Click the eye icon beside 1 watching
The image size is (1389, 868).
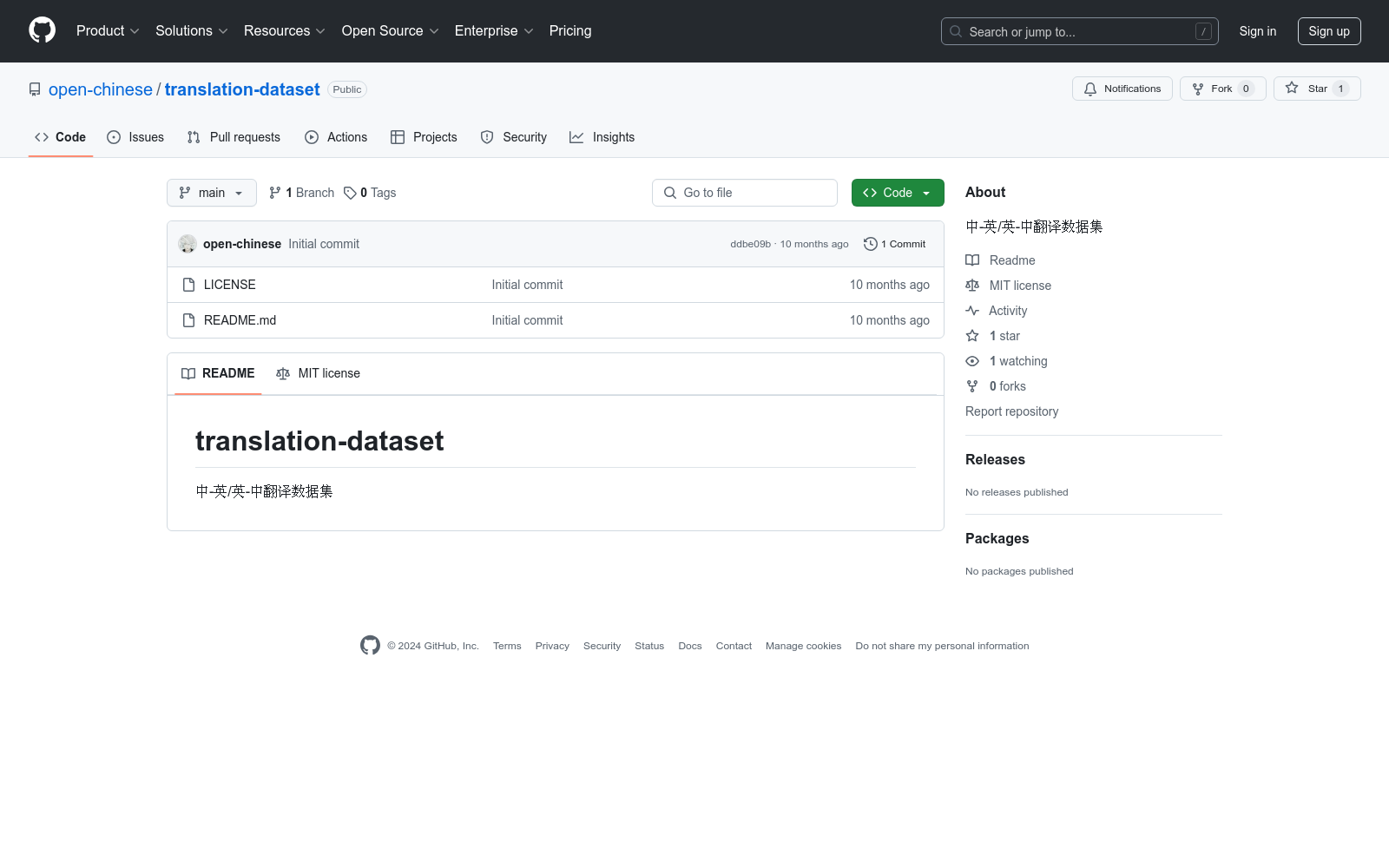[x=972, y=361]
